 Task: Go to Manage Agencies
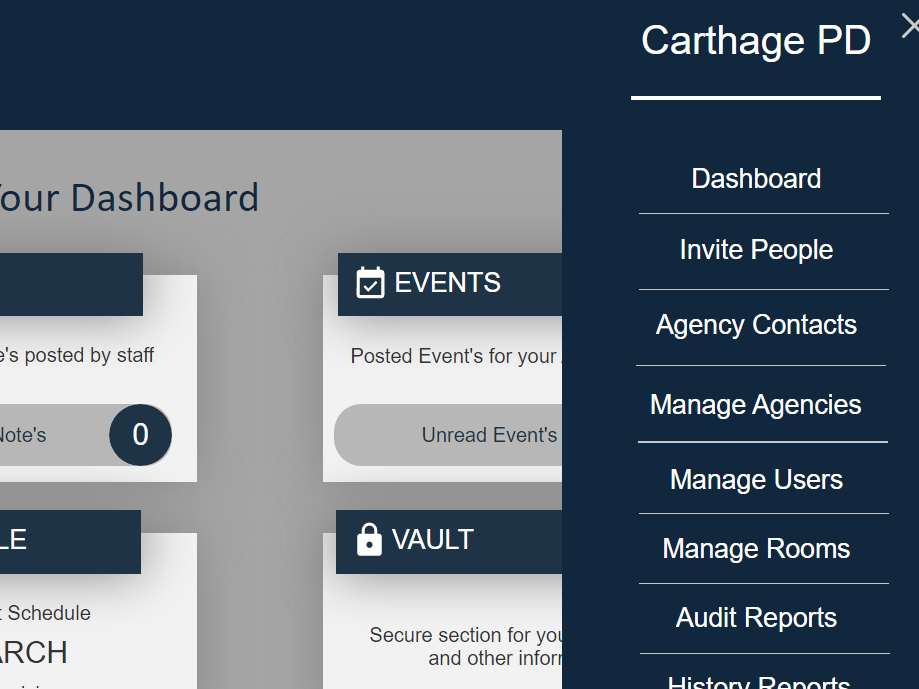click(x=756, y=405)
